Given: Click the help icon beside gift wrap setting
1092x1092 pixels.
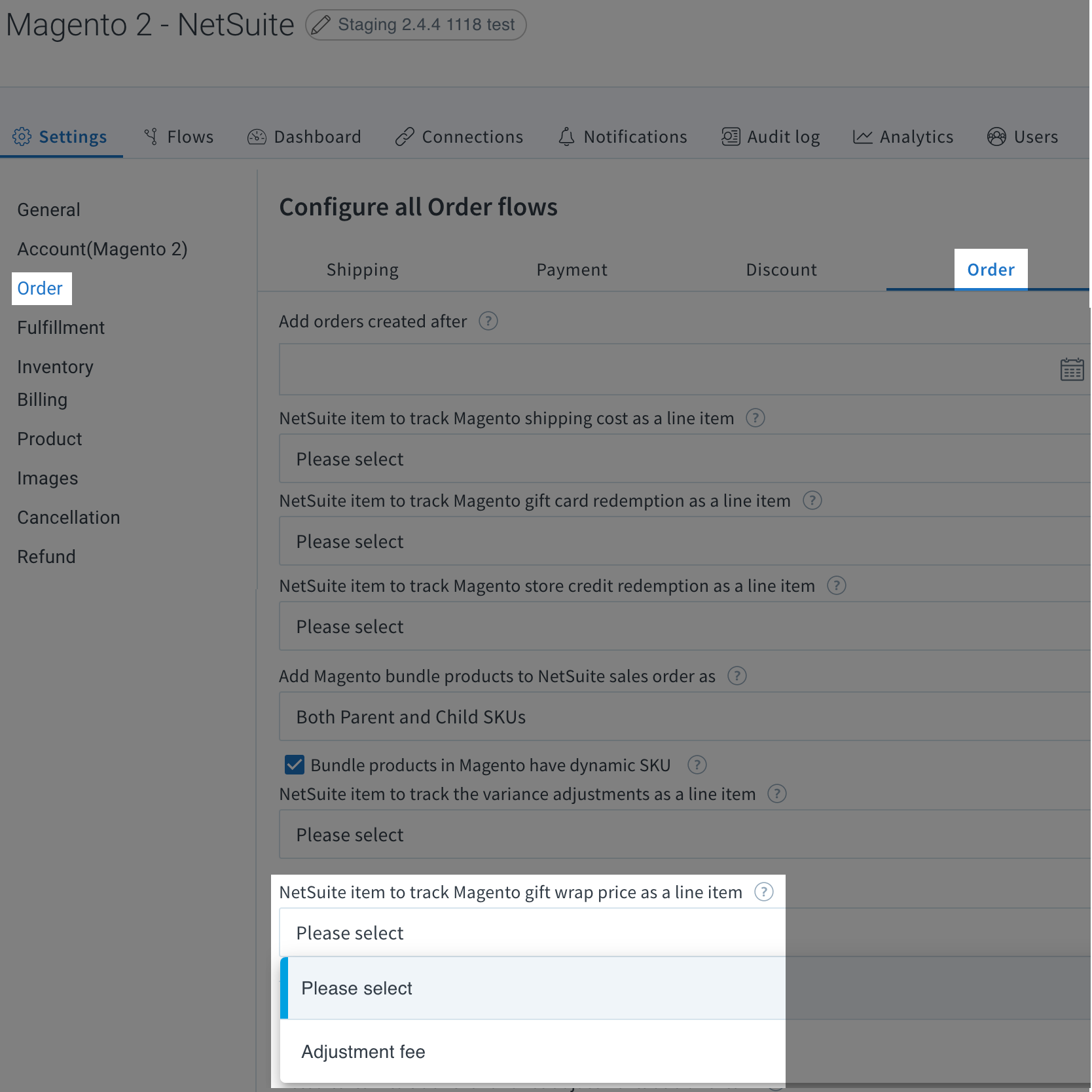Looking at the screenshot, I should click(763, 891).
